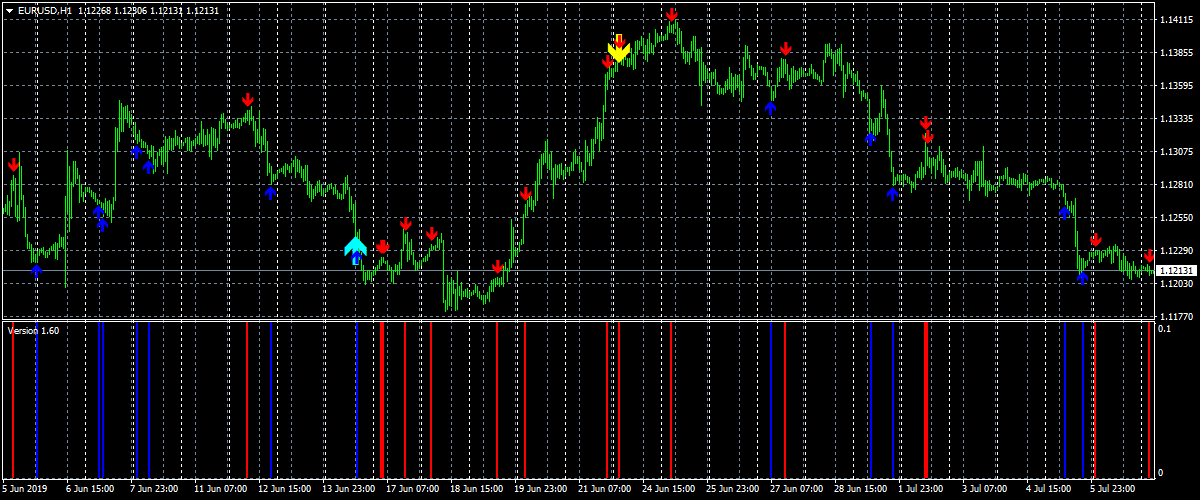The height and width of the screenshot is (500, 1200).
Task: Click the 0.1 indicator scale value
Action: (1164, 328)
